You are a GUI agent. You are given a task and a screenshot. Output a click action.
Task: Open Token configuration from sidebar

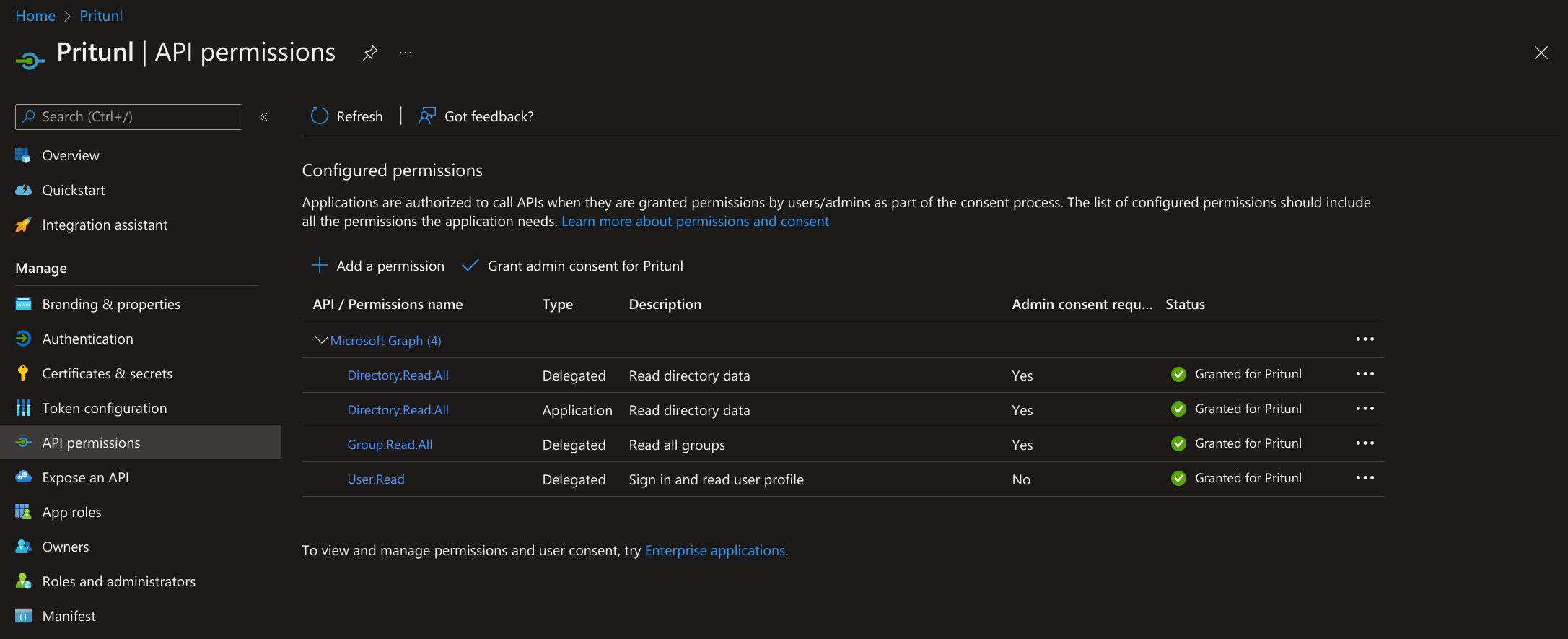click(x=104, y=408)
